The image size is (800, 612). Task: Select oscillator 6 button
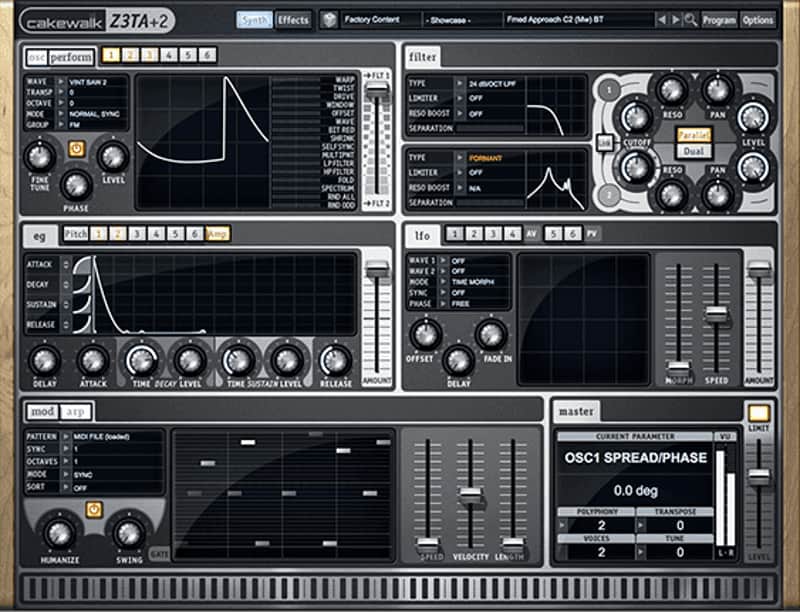coord(207,55)
